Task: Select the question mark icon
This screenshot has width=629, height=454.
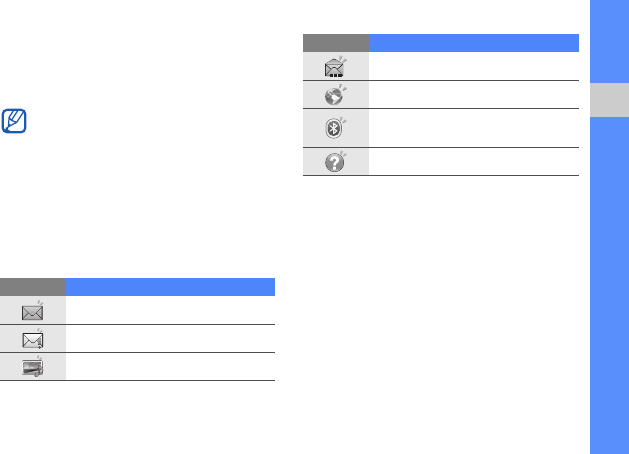Action: 336,162
